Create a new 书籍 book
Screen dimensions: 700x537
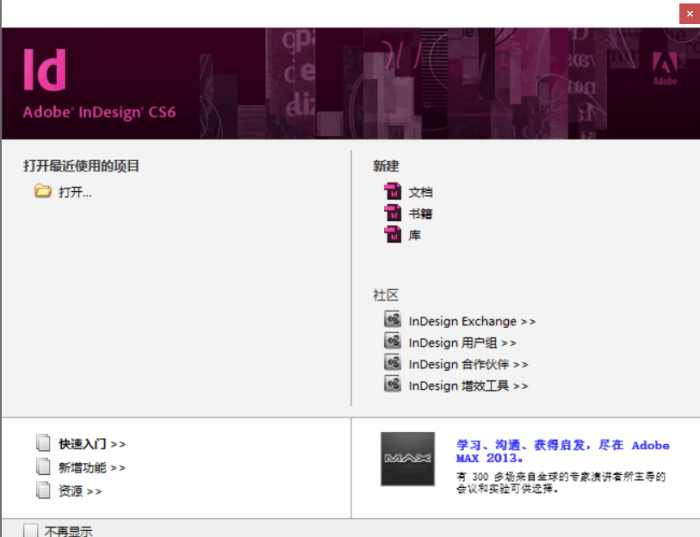coord(420,214)
